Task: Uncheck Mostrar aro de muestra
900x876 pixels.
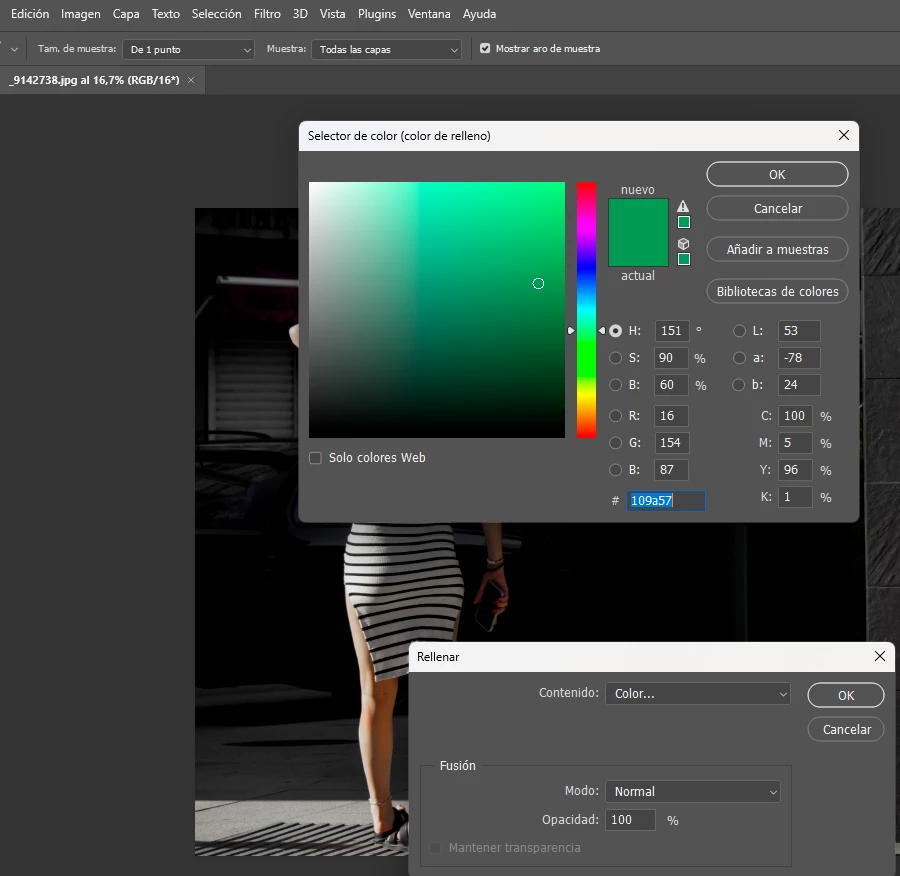Action: point(485,49)
